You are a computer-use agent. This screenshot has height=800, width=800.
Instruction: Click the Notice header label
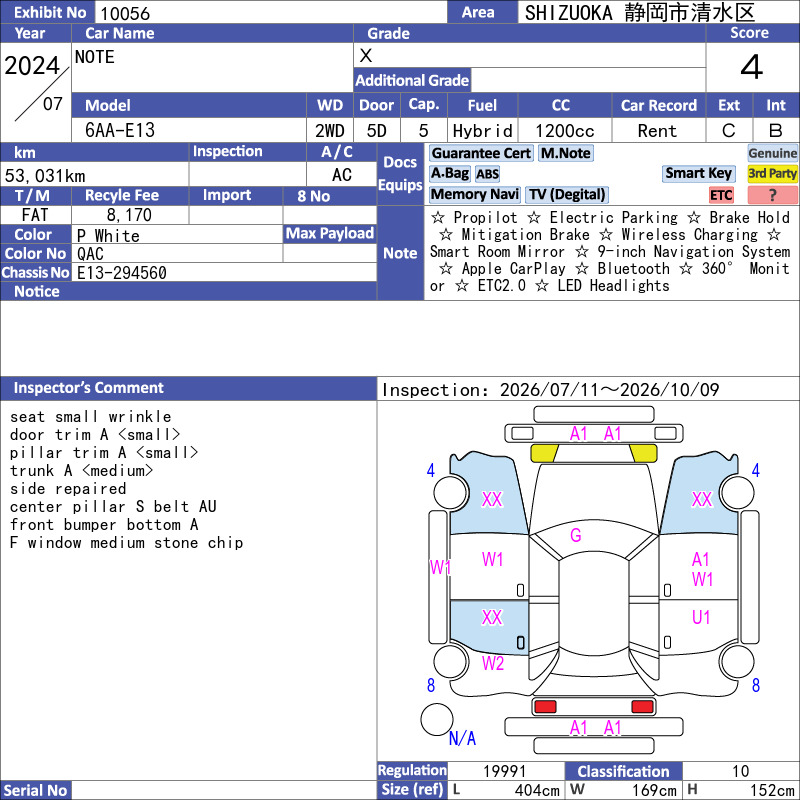point(37,291)
